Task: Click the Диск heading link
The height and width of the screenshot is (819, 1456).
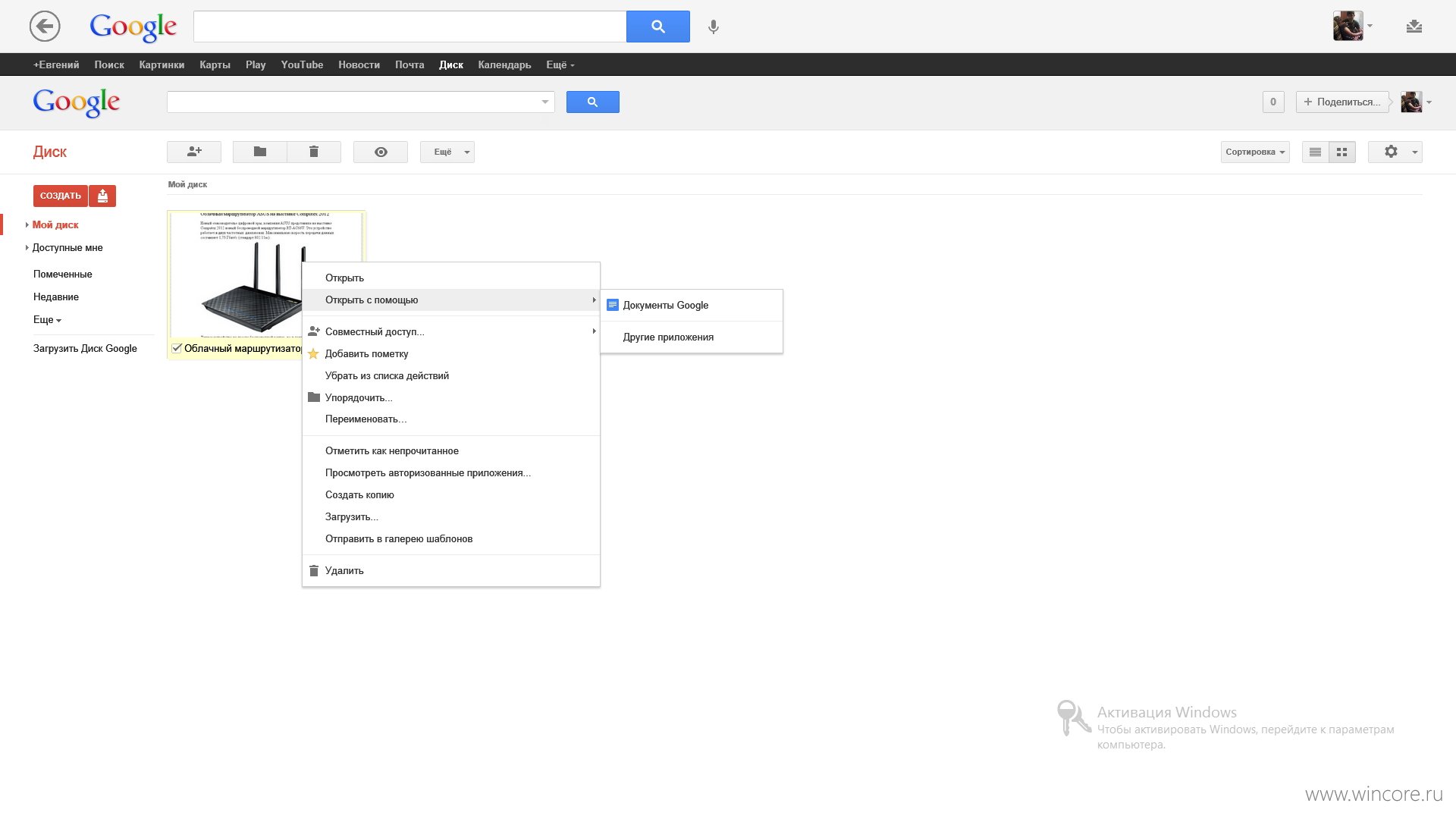Action: point(50,152)
